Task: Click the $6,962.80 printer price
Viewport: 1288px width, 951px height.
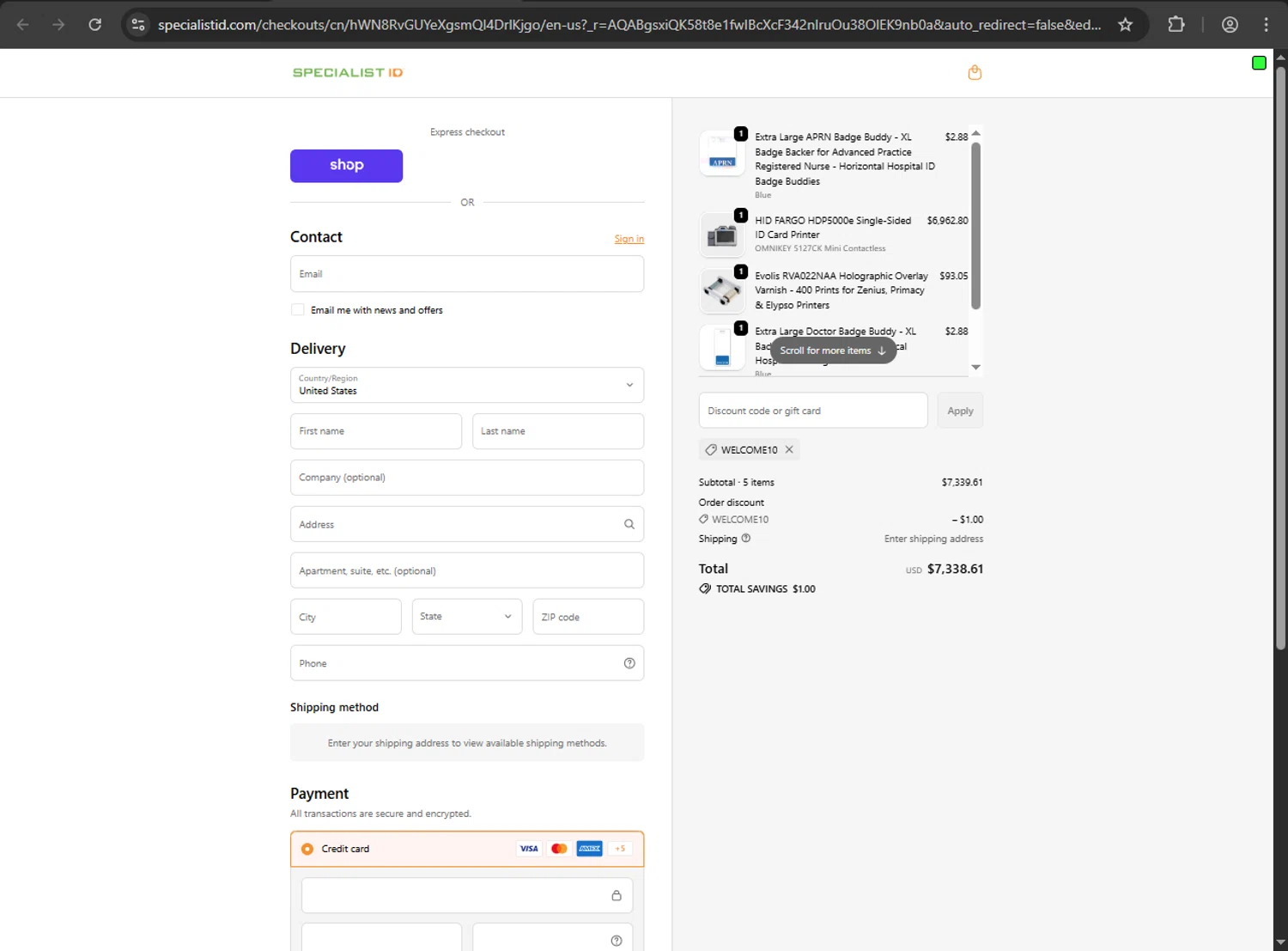Action: pyautogui.click(x=947, y=221)
